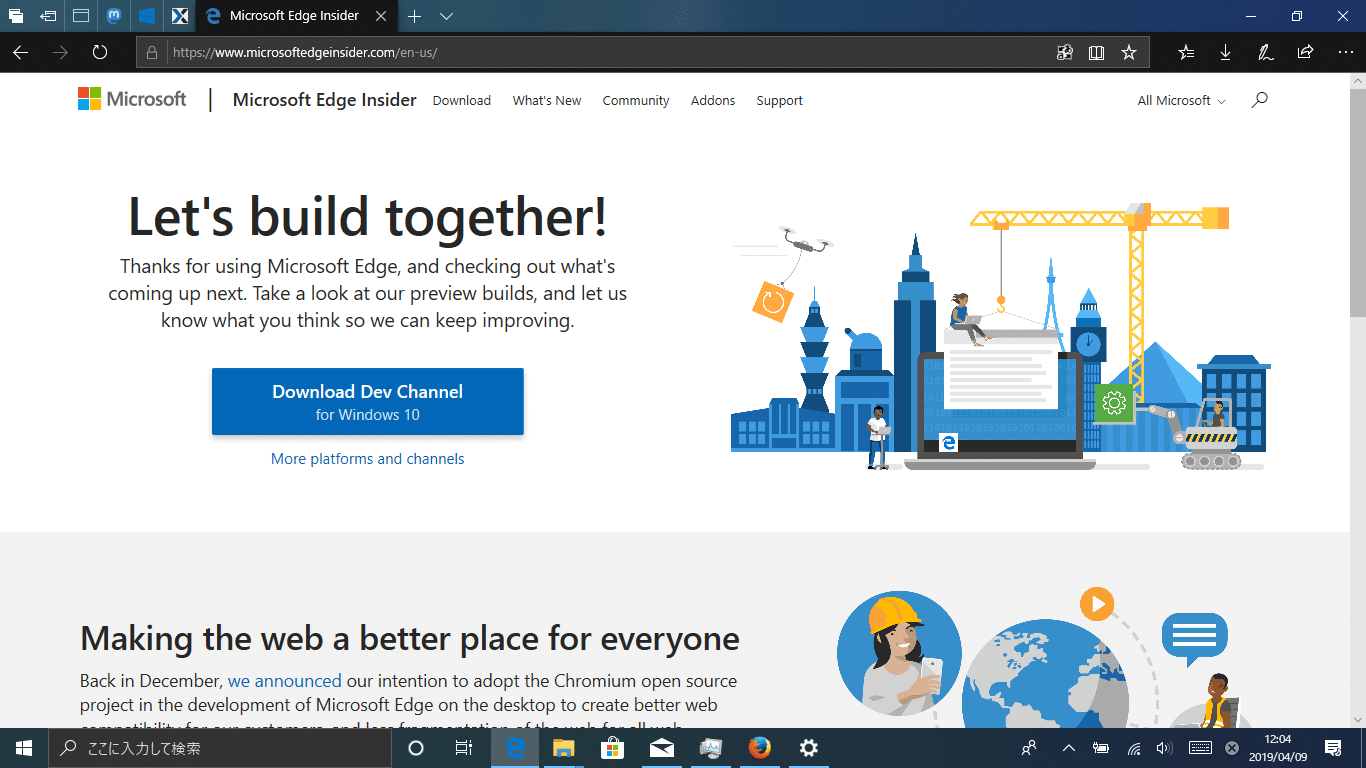Screen dimensions: 1366x768
Task: Open the page translate icon
Action: (1065, 53)
